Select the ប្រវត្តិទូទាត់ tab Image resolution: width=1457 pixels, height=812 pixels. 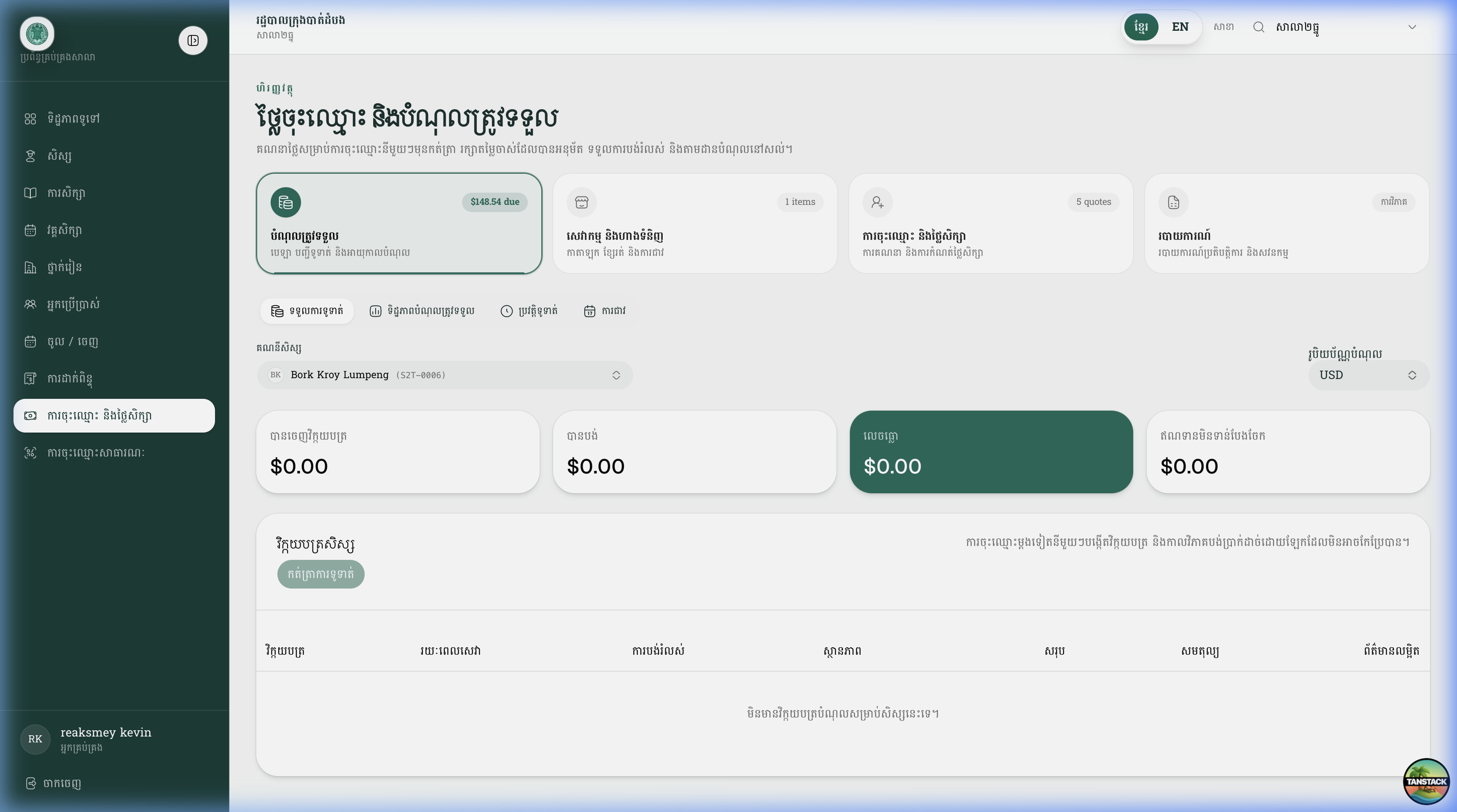(x=529, y=311)
